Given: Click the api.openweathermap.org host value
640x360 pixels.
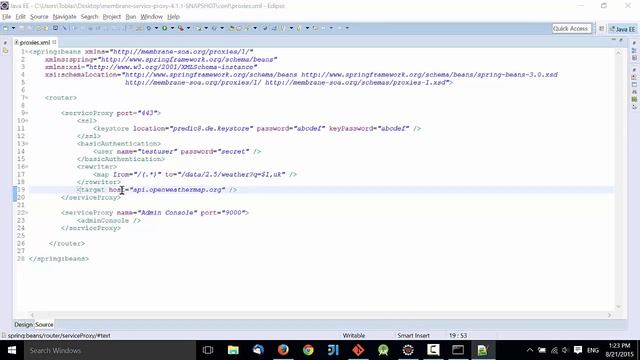Looking at the screenshot, I should coord(177,190).
